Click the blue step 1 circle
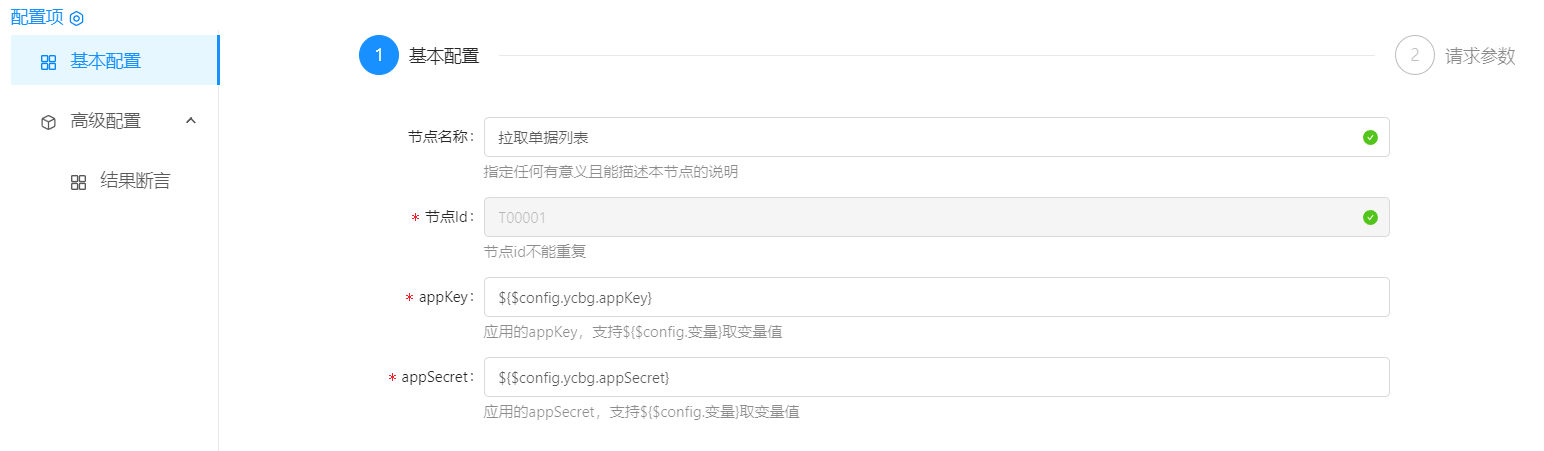 (x=378, y=56)
